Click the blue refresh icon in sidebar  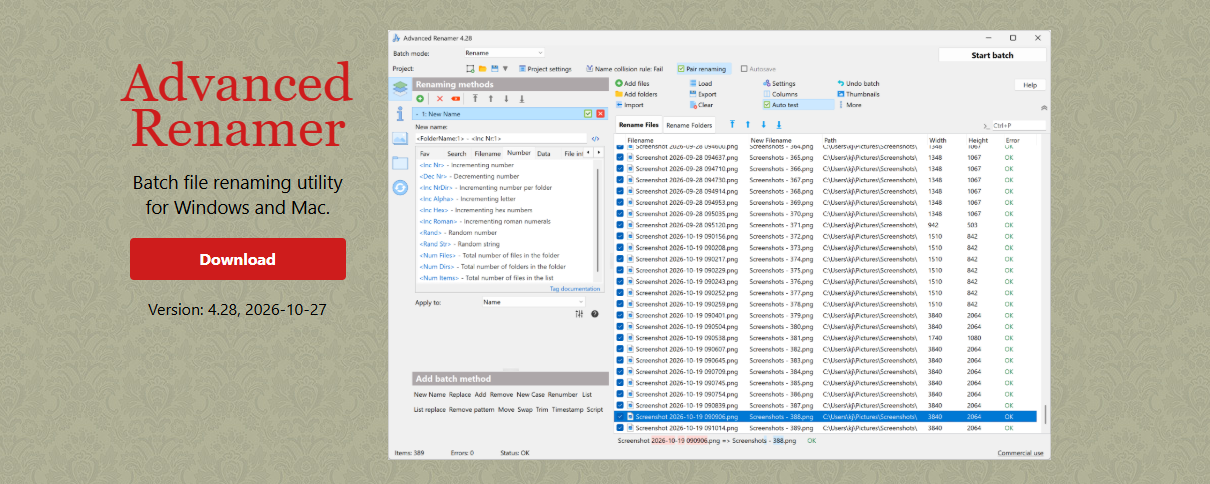(400, 187)
